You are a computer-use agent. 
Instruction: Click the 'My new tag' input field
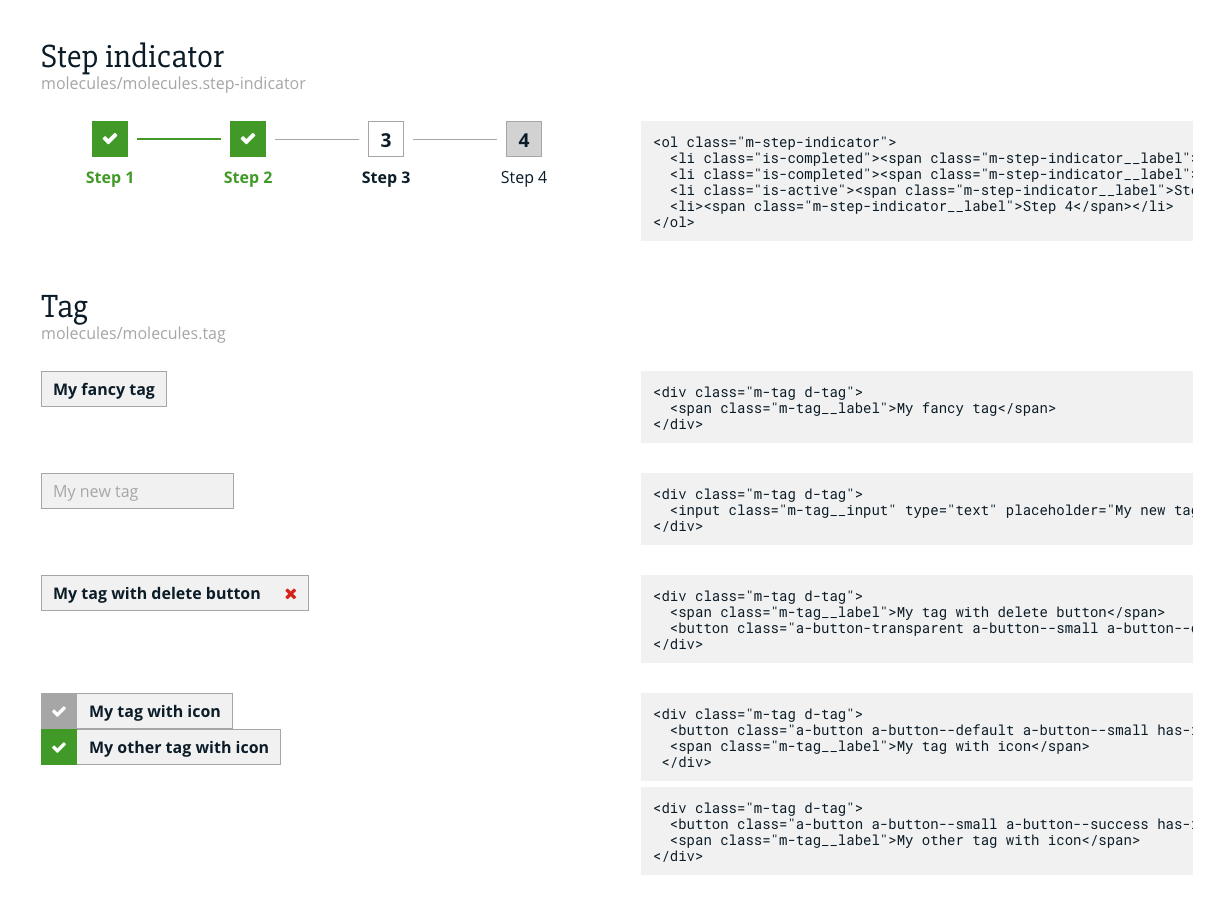click(137, 491)
